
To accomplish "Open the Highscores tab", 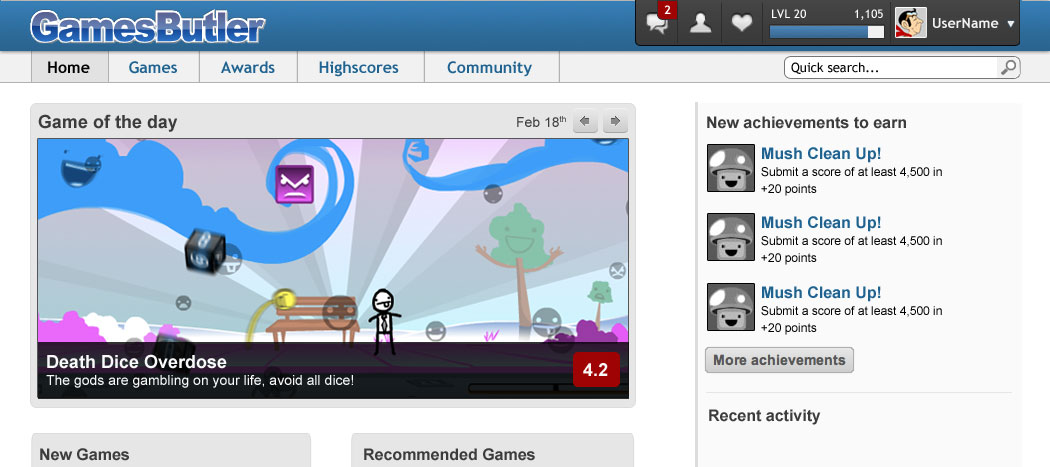I will tap(358, 68).
